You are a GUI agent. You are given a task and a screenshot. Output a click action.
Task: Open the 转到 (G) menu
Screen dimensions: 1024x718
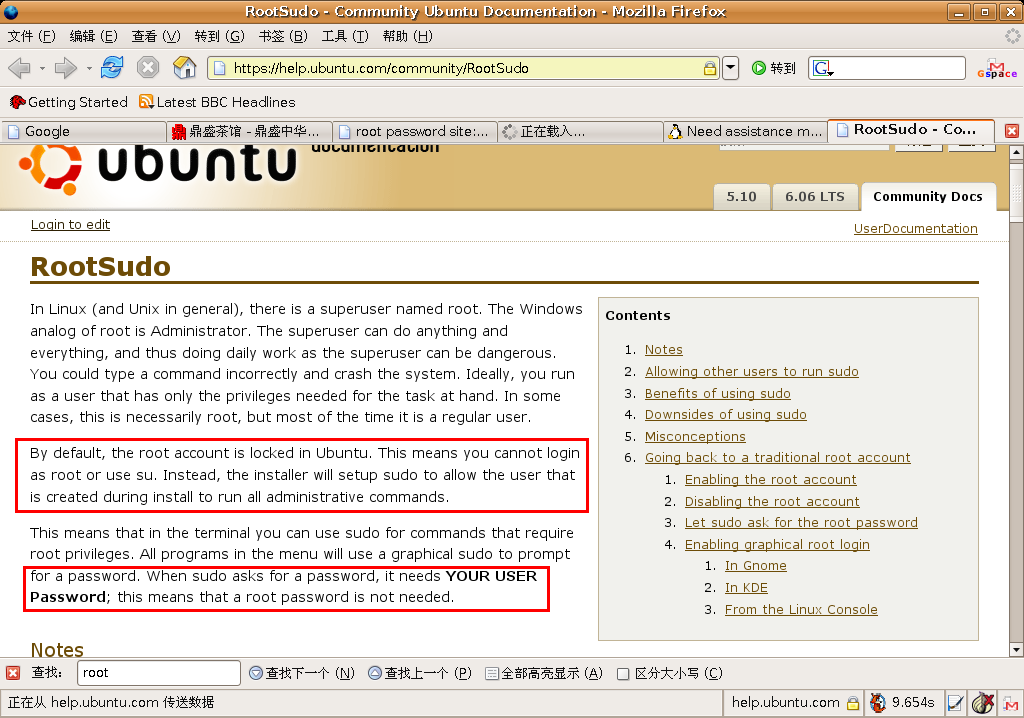pos(219,36)
